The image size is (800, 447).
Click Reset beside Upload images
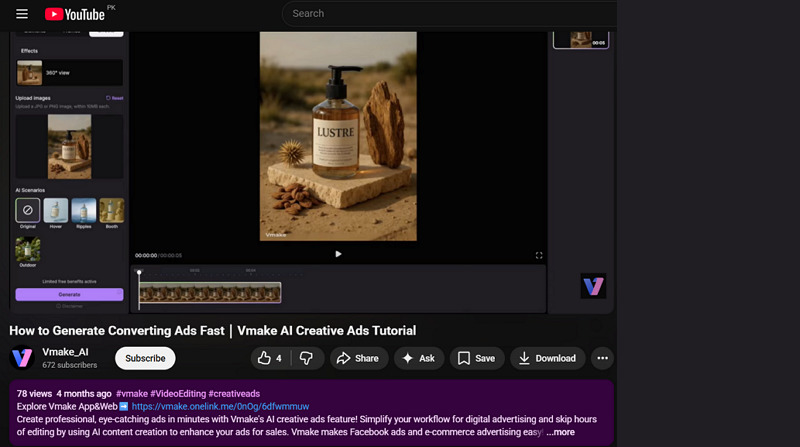tap(115, 98)
